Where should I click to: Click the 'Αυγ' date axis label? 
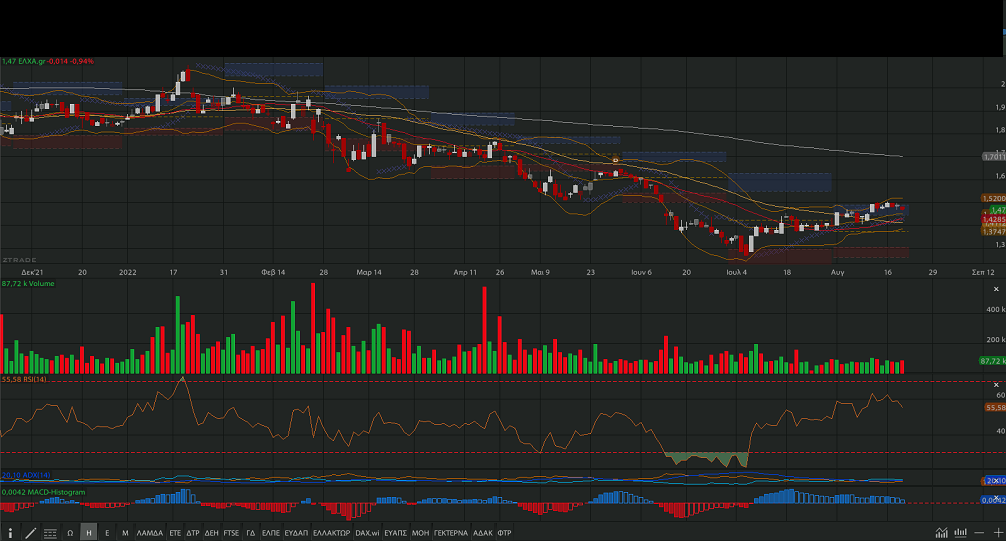pyautogui.click(x=838, y=272)
